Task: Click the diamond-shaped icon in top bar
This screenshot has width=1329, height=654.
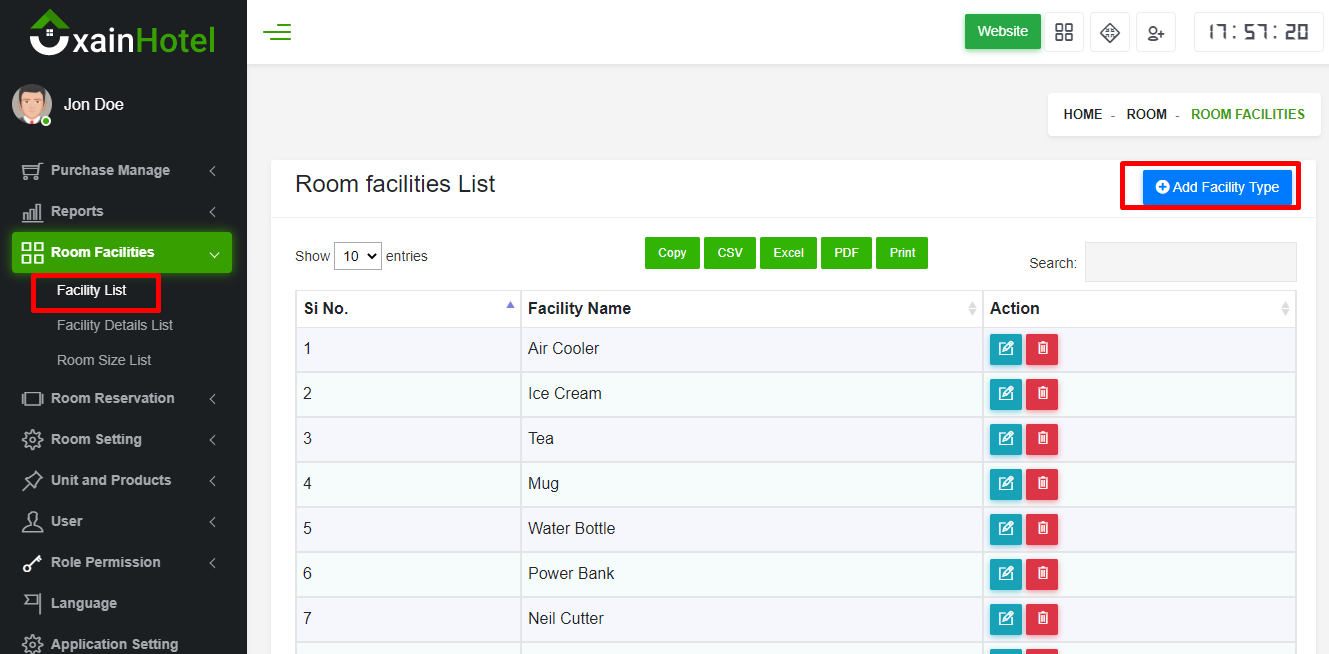Action: [1110, 32]
